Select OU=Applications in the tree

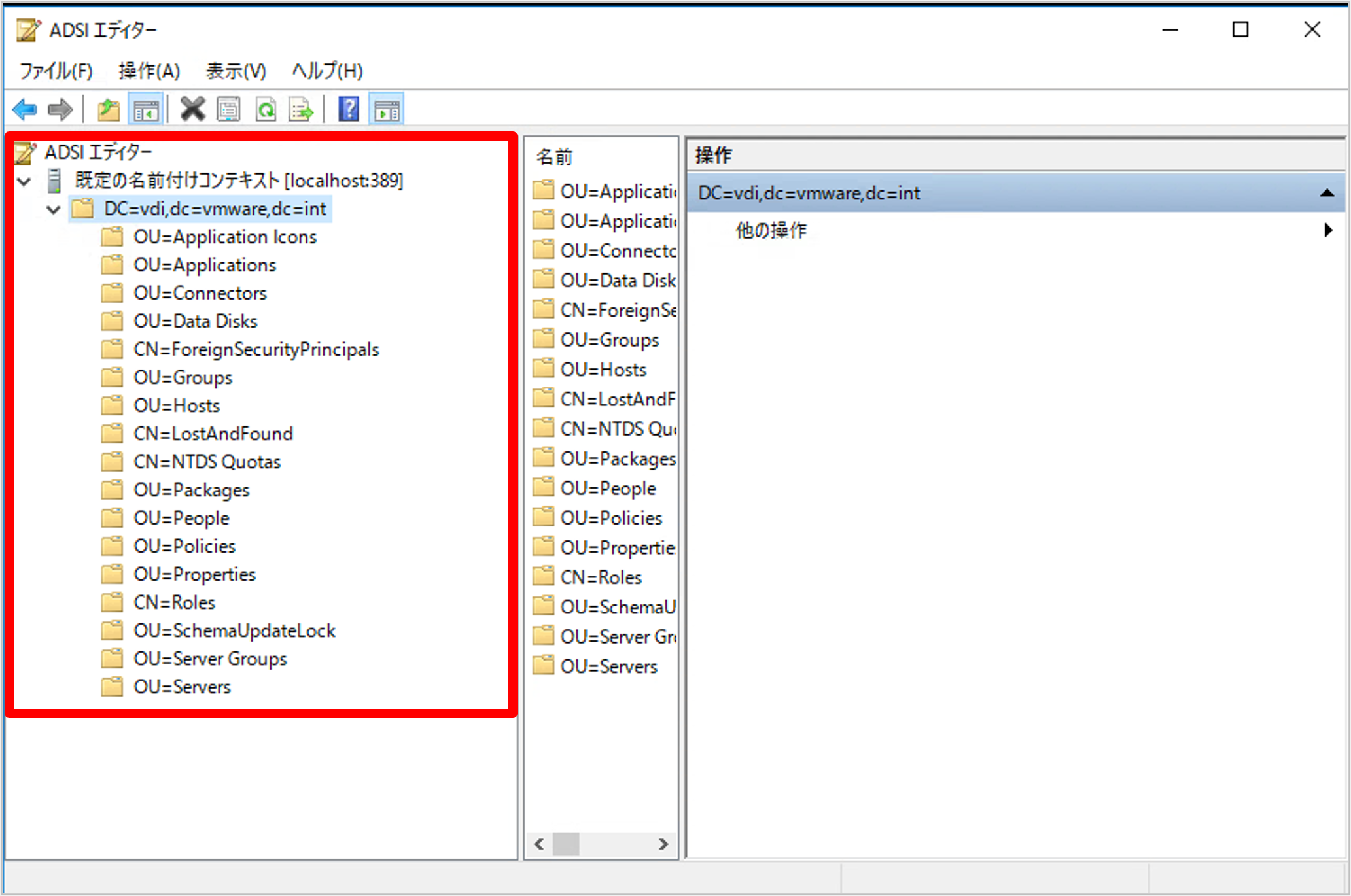click(205, 265)
